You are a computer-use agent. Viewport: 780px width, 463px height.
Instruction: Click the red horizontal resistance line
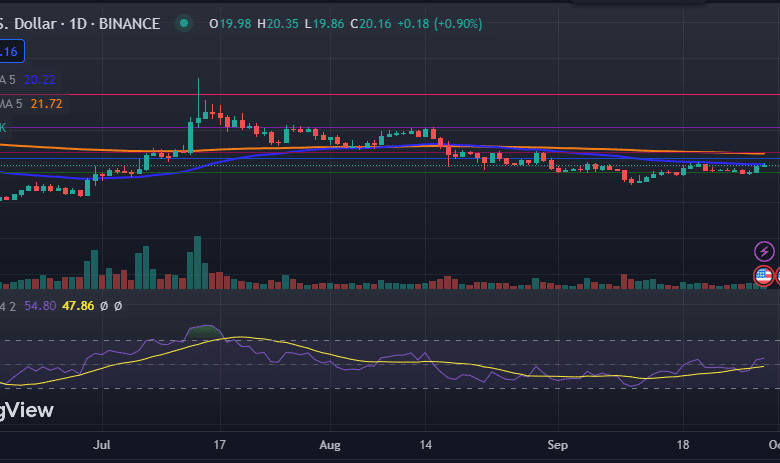tap(500, 95)
